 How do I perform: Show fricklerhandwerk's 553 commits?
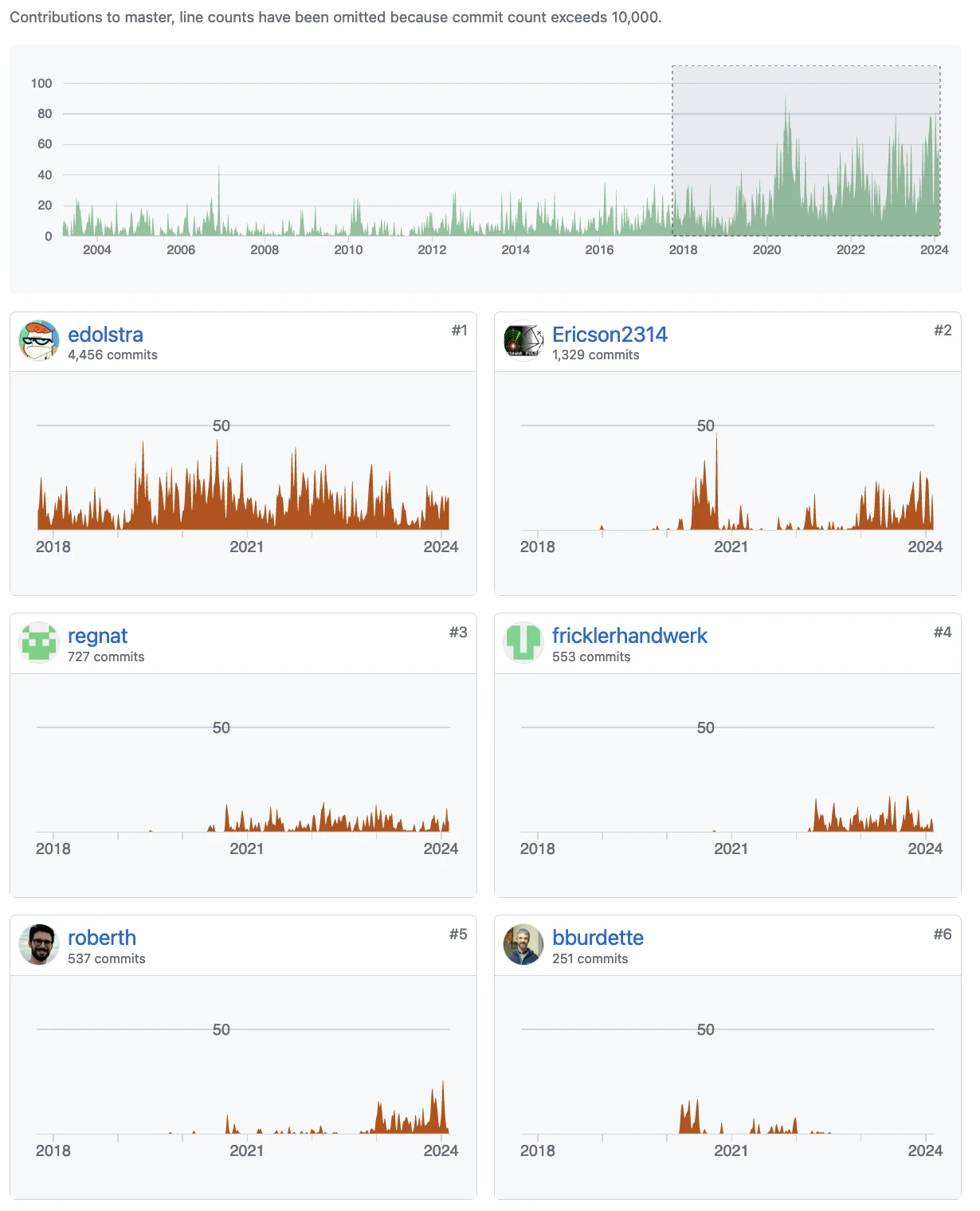click(x=590, y=657)
